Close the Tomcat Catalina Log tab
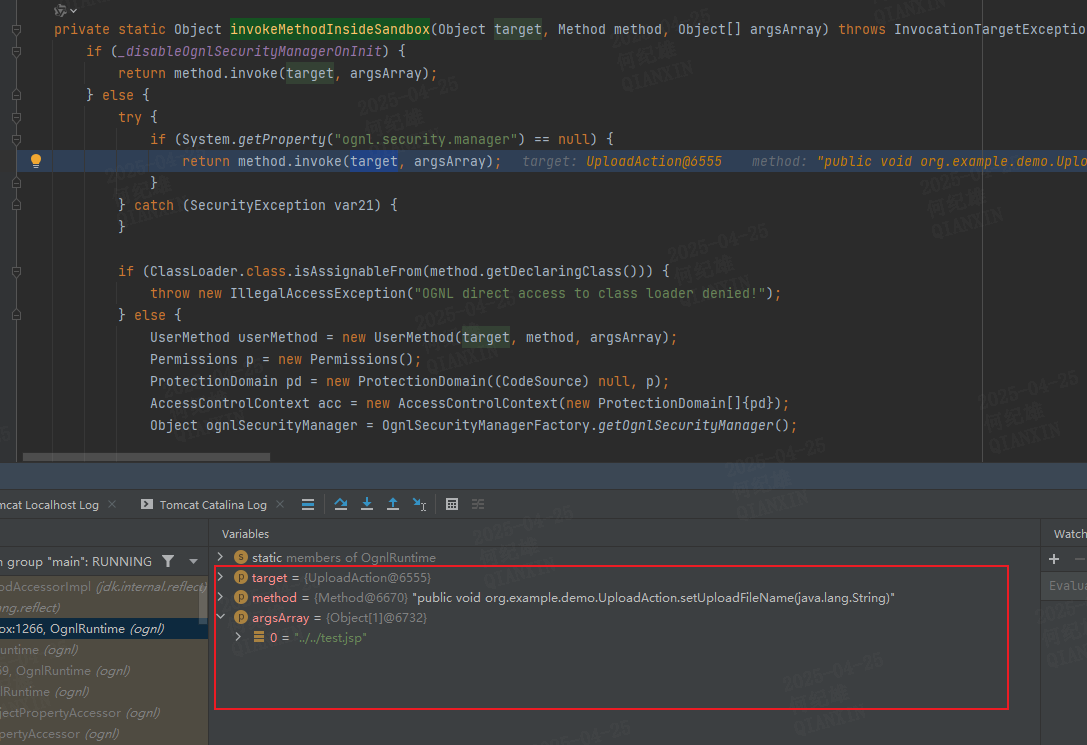1087x745 pixels. tap(280, 505)
